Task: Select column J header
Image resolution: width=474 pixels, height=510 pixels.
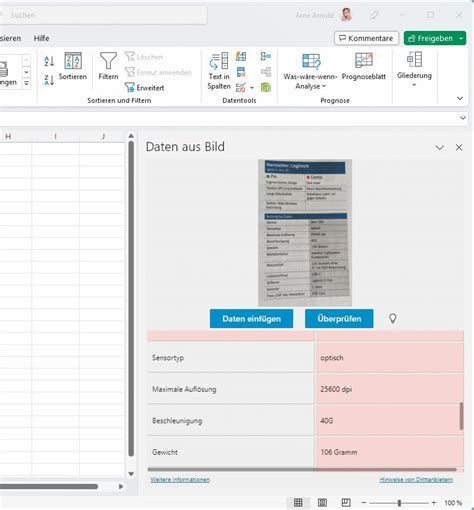Action: coord(103,136)
